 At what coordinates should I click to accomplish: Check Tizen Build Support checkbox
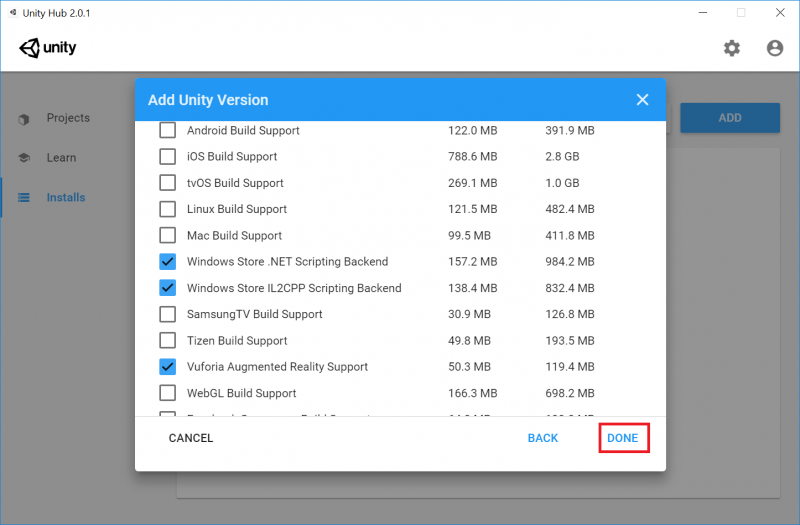click(x=167, y=340)
